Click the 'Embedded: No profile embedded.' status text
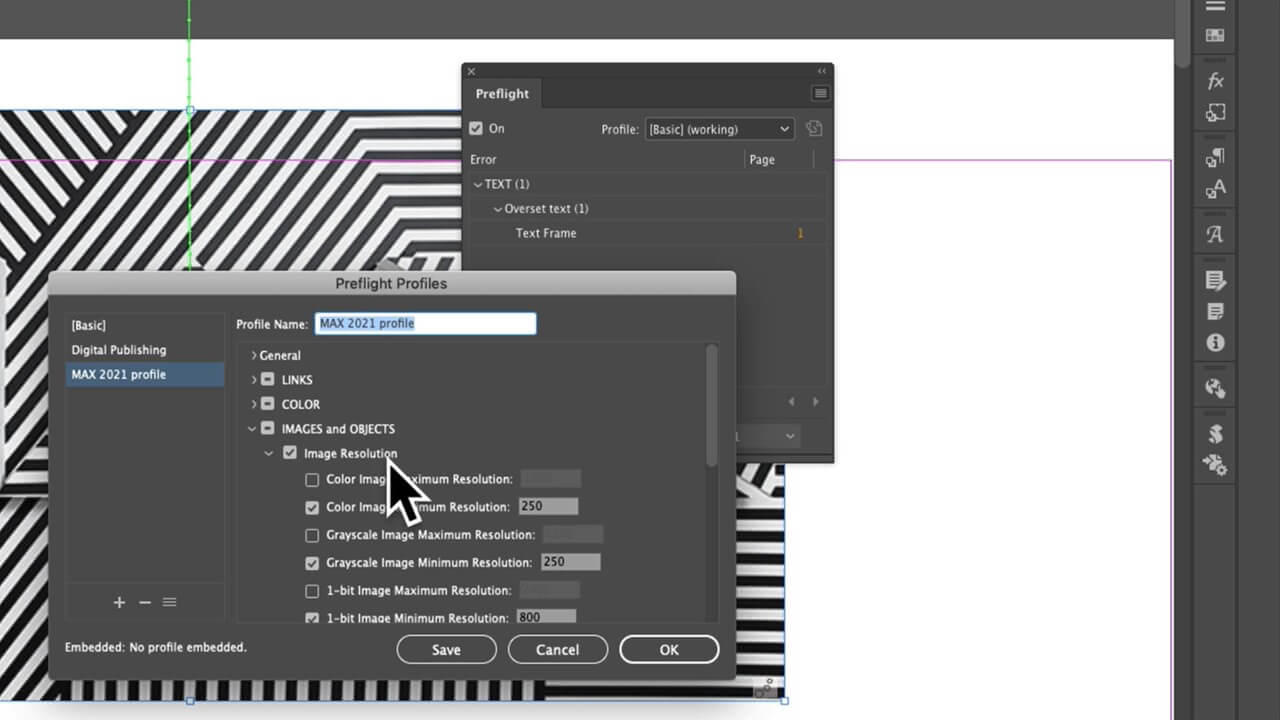1280x720 pixels. click(x=156, y=647)
